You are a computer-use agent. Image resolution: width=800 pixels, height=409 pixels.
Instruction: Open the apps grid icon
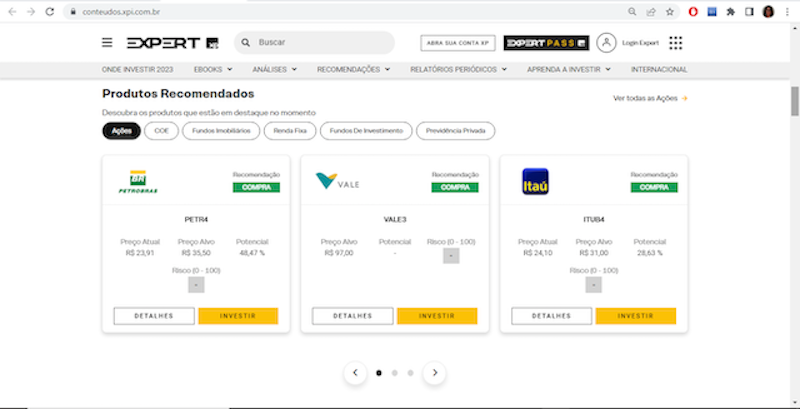coord(676,43)
